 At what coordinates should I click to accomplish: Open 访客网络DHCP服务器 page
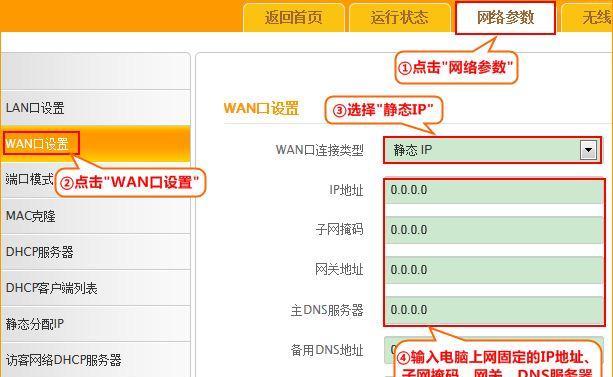pyautogui.click(x=95, y=360)
